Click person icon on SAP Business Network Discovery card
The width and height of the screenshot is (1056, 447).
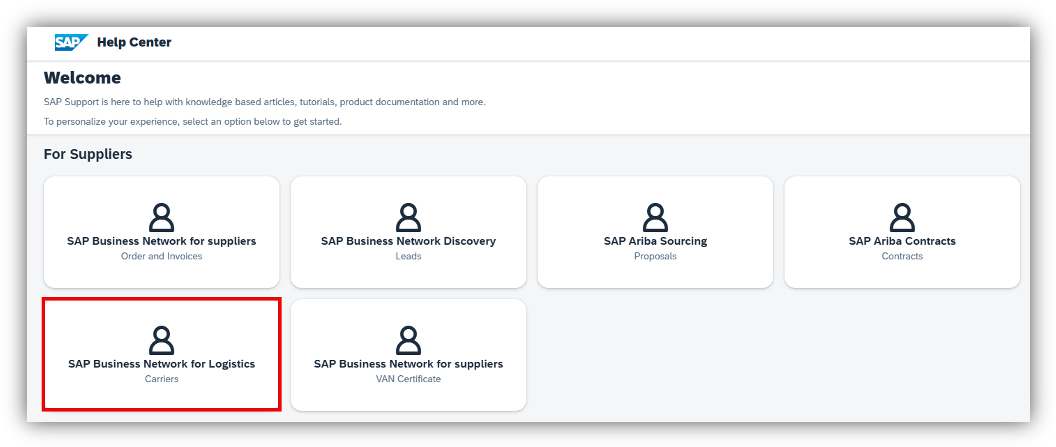pos(408,217)
